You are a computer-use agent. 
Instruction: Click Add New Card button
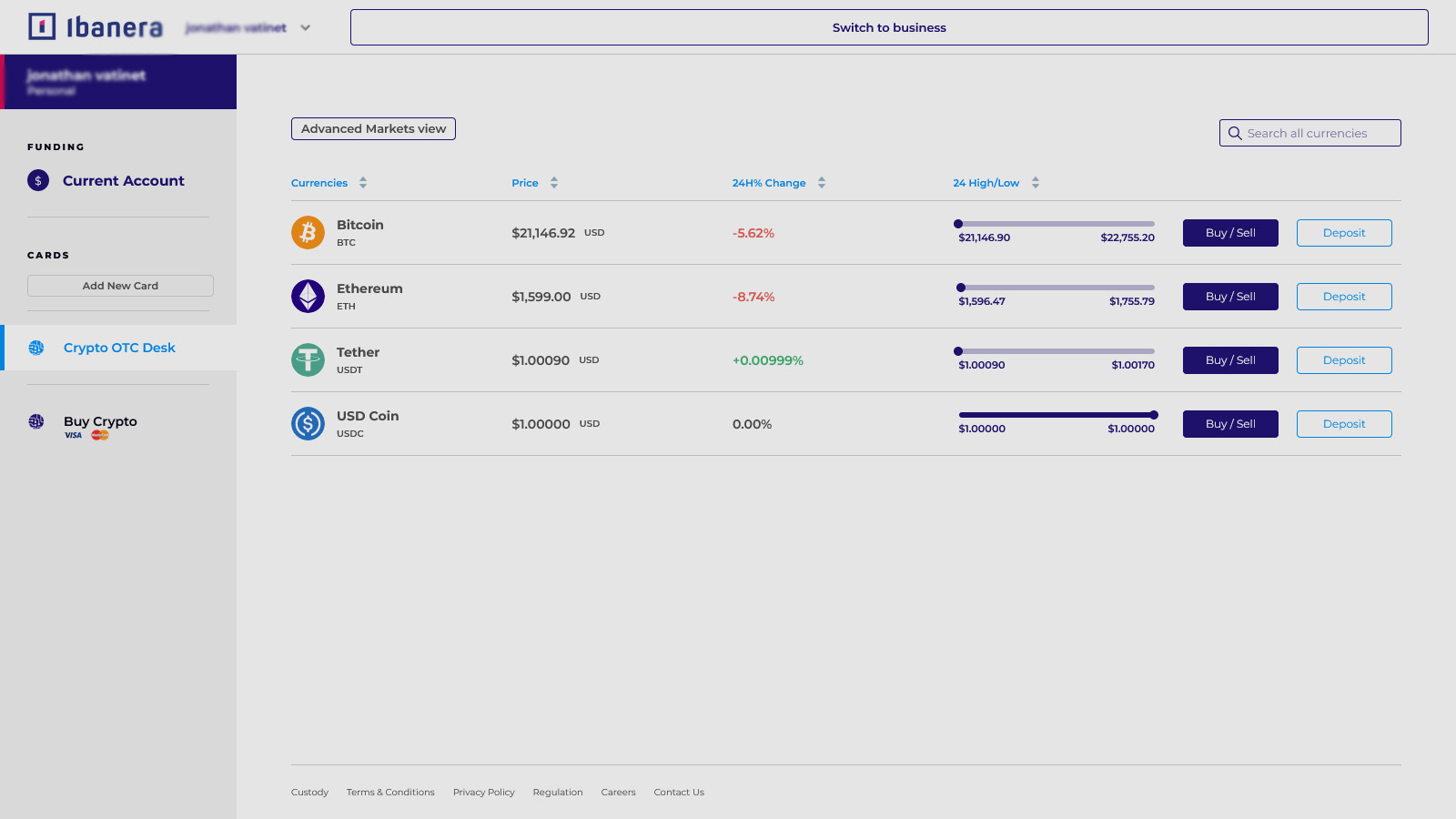[120, 286]
